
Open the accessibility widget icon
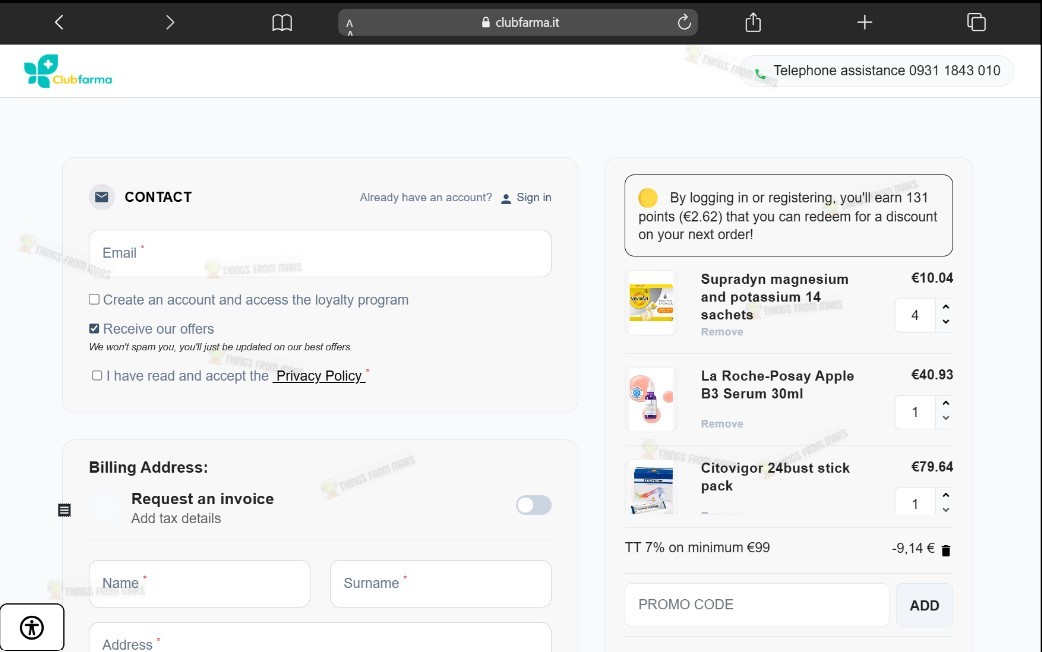click(x=32, y=627)
